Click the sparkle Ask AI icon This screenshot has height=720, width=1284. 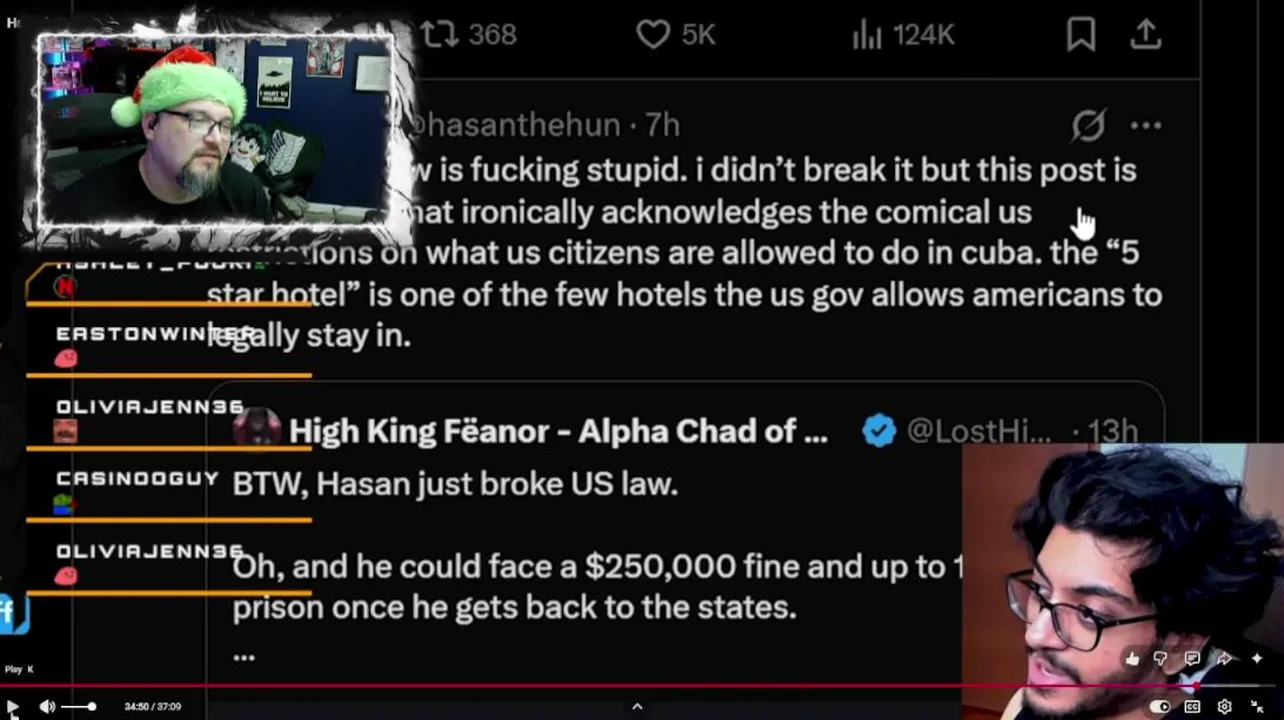tap(1256, 658)
